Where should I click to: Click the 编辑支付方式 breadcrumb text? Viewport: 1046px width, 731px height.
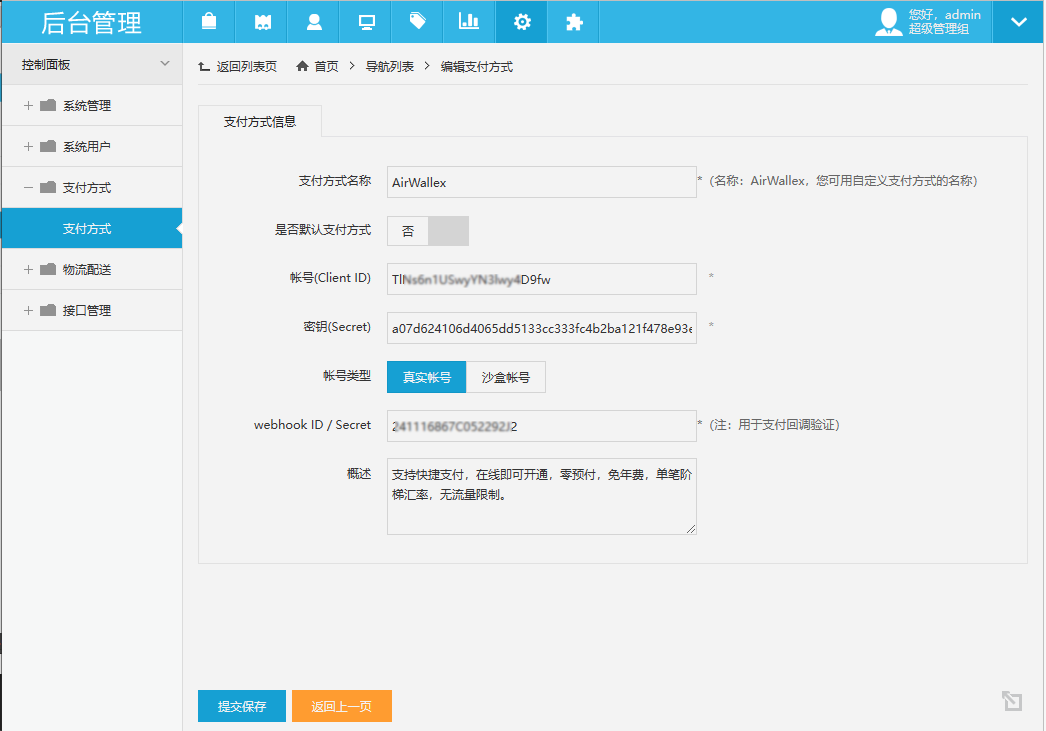[476, 66]
